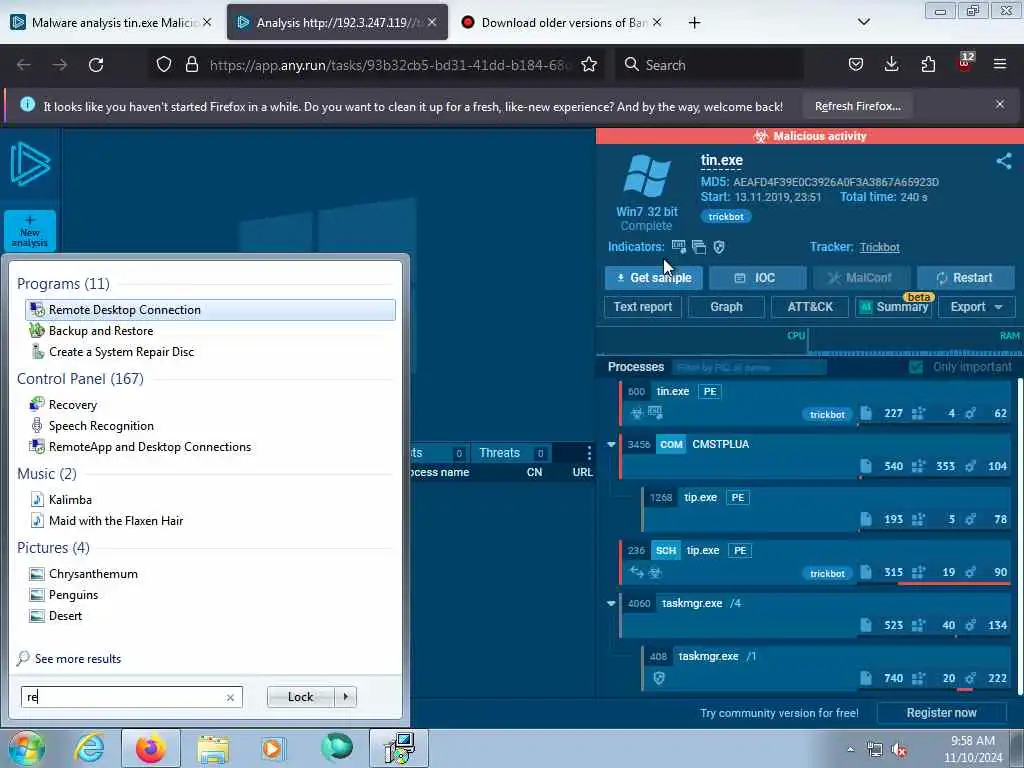The image size is (1024, 768).
Task: Click See more results link
Action: pyautogui.click(x=78, y=658)
